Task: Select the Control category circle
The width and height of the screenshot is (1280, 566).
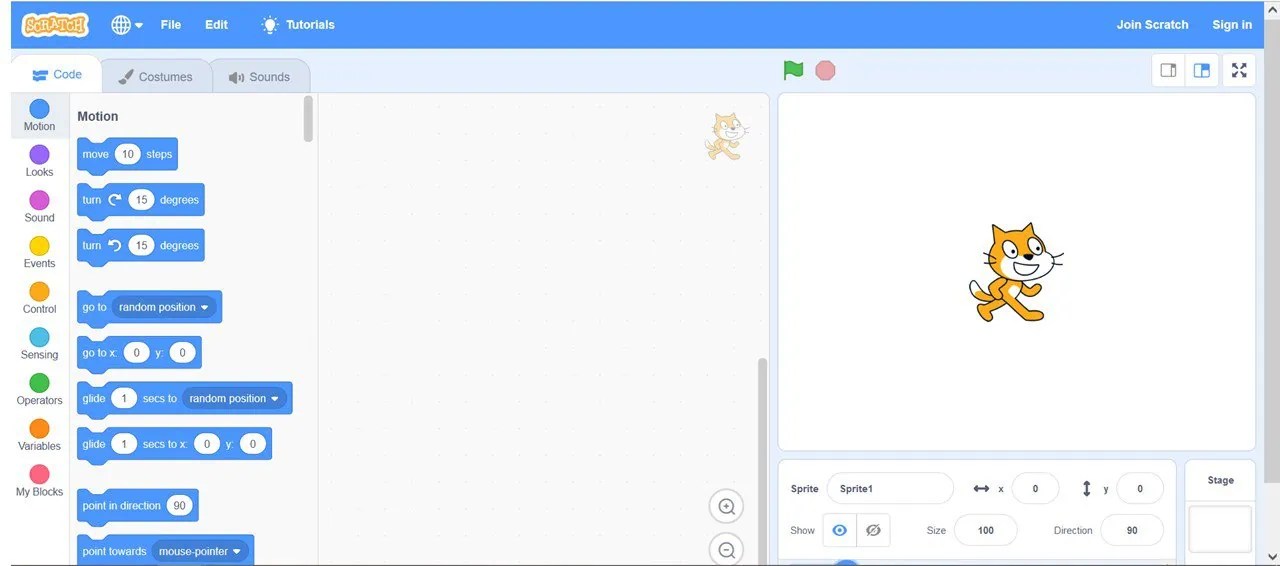Action: [39, 291]
